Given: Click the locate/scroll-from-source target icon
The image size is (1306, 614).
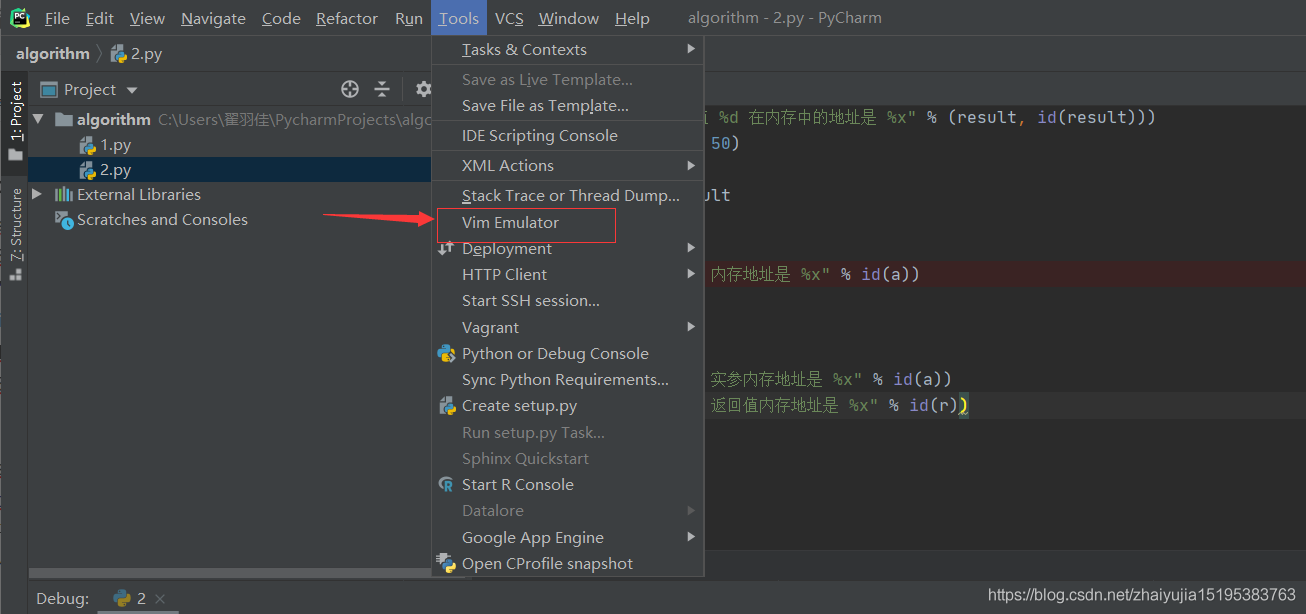Looking at the screenshot, I should coord(350,89).
